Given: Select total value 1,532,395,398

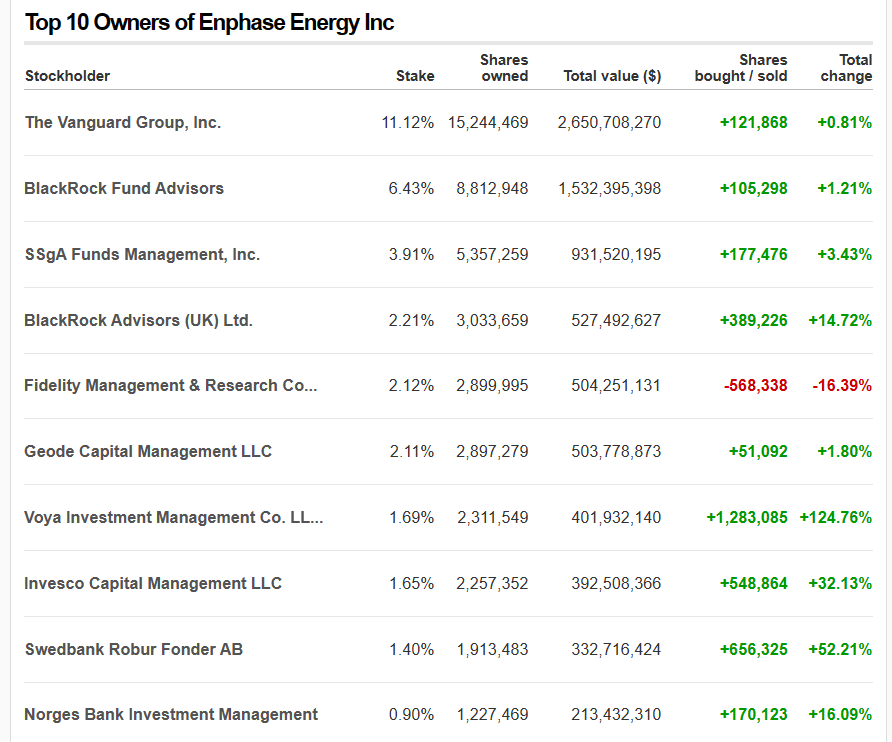Looking at the screenshot, I should [x=610, y=188].
